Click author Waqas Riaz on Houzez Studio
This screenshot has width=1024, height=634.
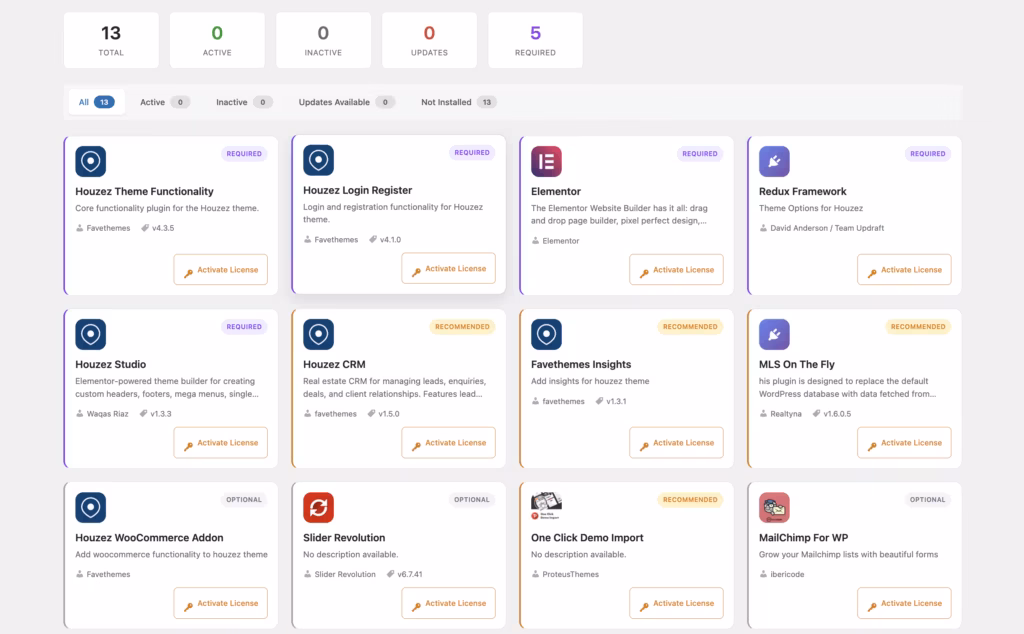click(103, 414)
